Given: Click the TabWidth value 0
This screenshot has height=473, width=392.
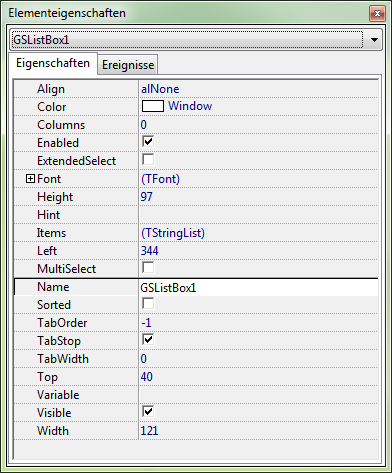Looking at the screenshot, I should click(144, 359).
